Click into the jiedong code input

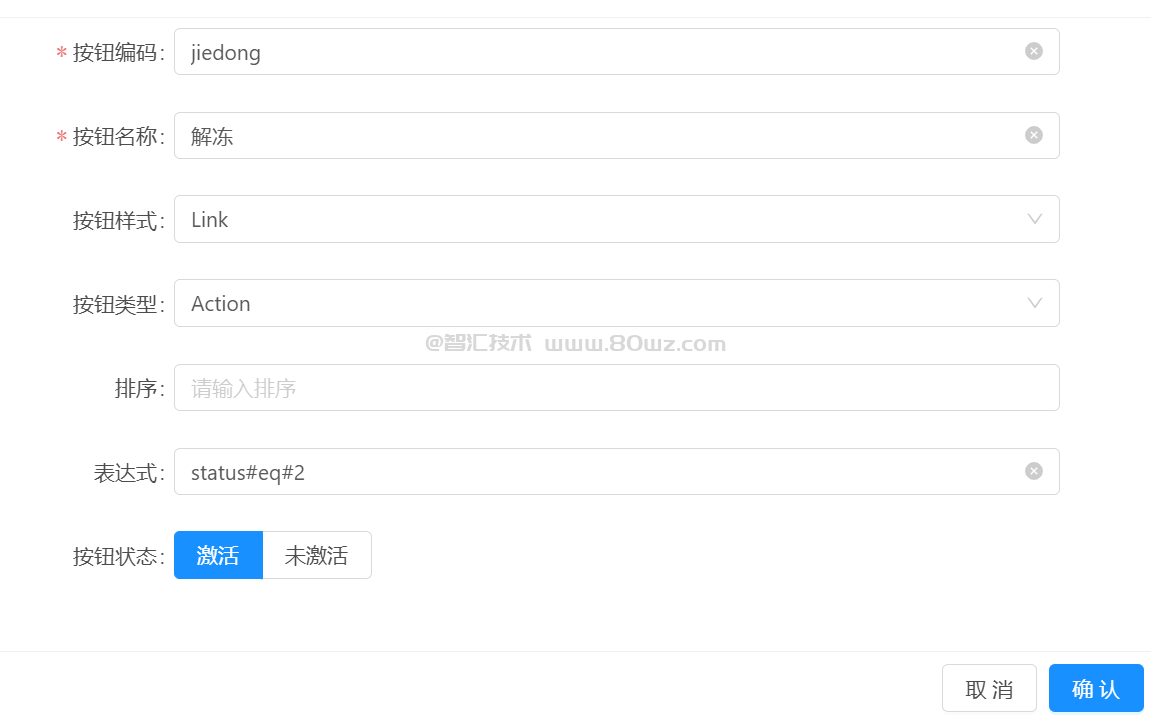[617, 51]
